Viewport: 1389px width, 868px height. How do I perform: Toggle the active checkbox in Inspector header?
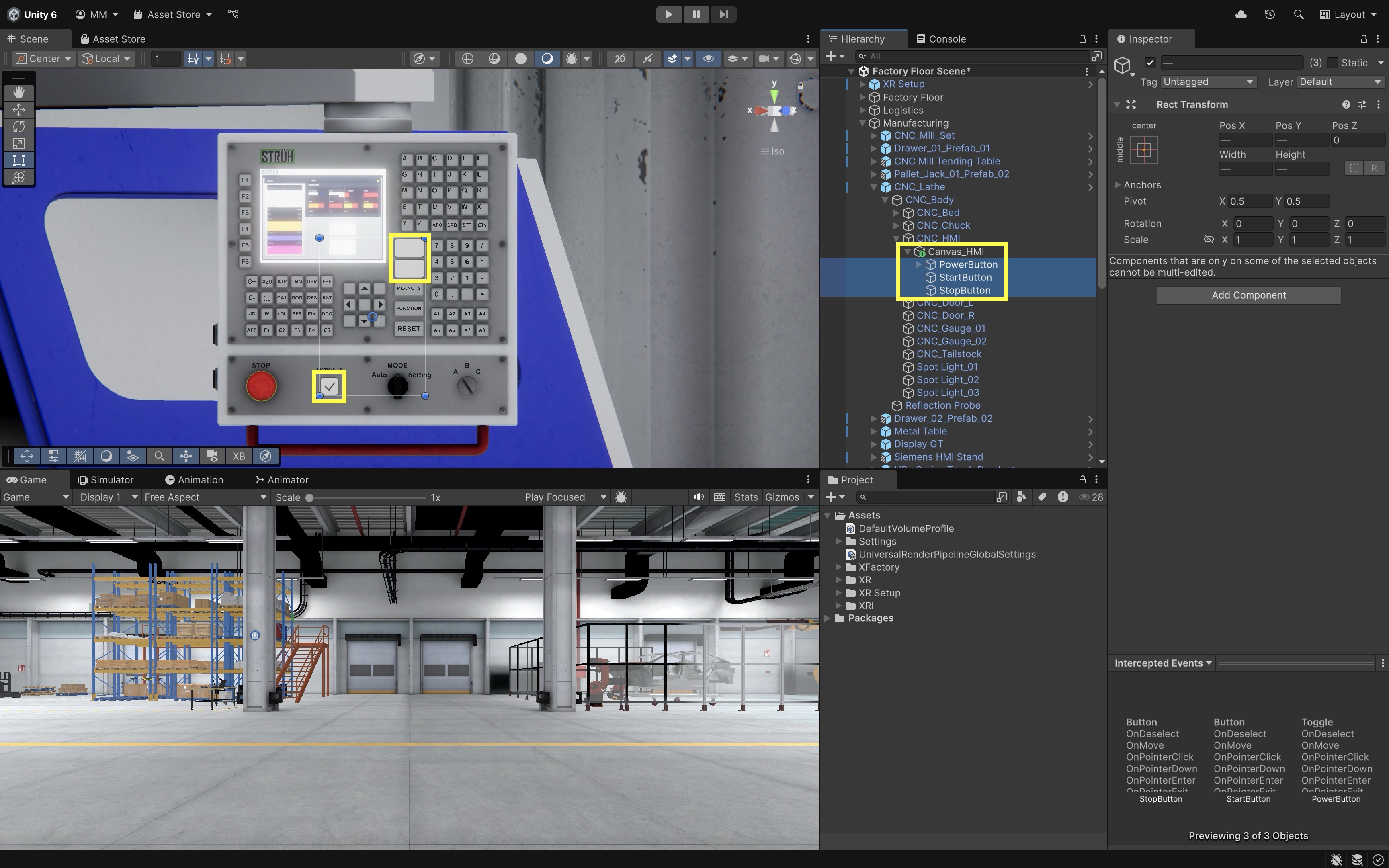(1149, 63)
